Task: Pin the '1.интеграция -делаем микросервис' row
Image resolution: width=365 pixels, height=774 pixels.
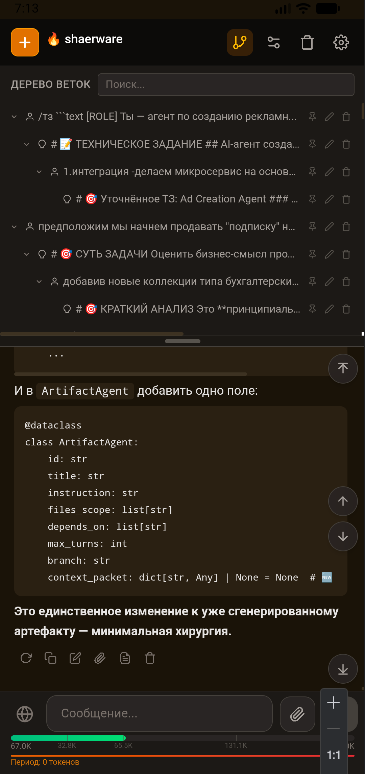Action: point(312,172)
